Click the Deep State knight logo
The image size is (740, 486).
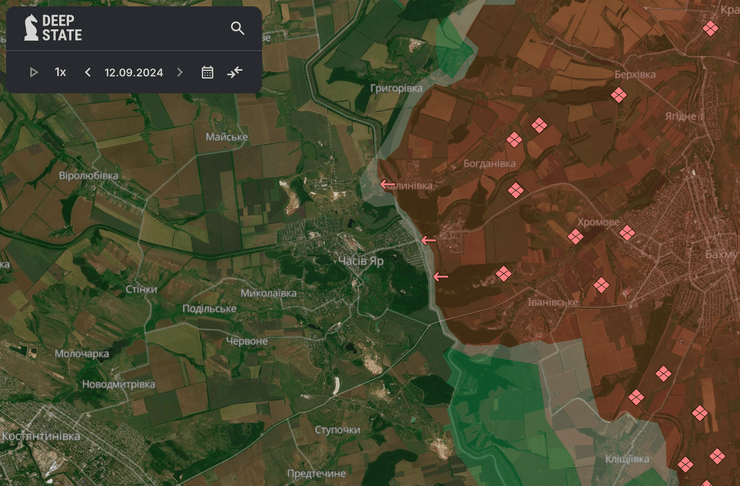click(x=32, y=28)
